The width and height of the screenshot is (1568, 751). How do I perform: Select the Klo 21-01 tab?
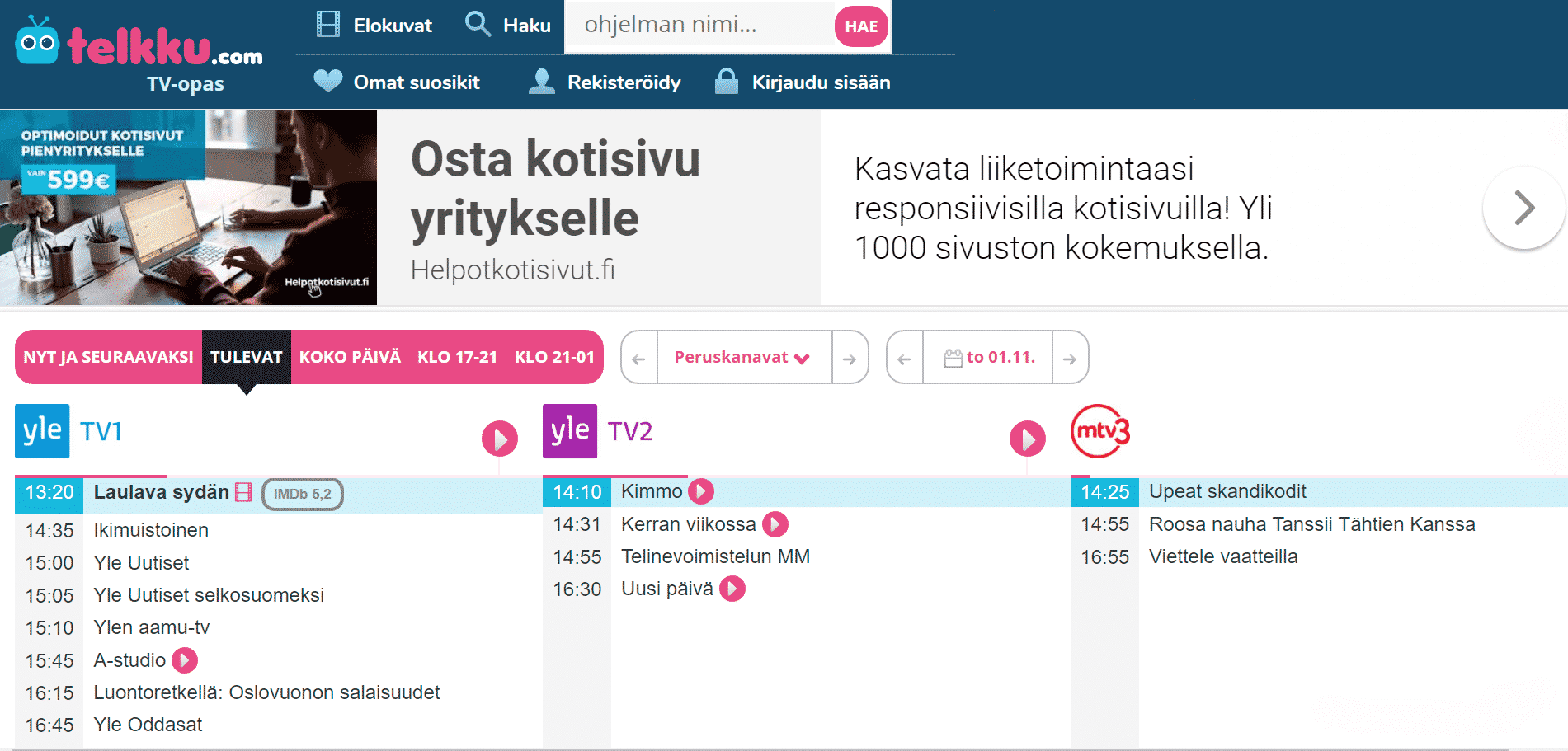click(554, 357)
